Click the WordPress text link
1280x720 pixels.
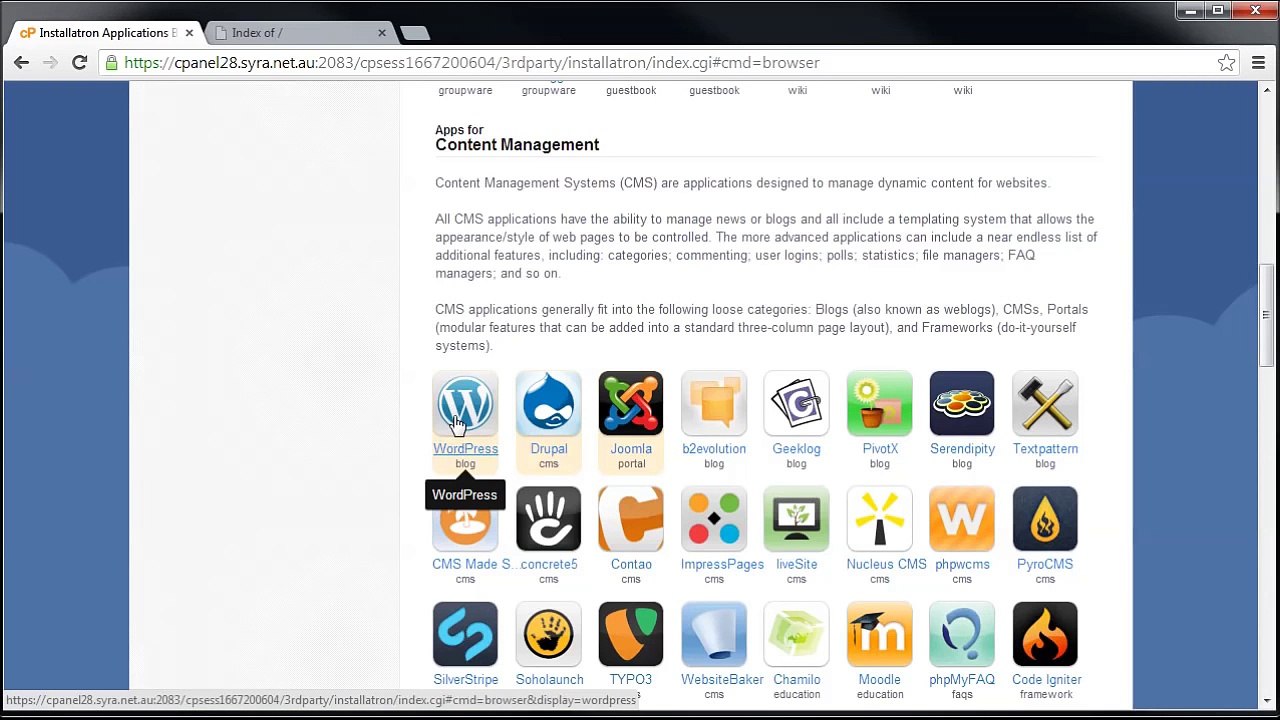coord(465,449)
